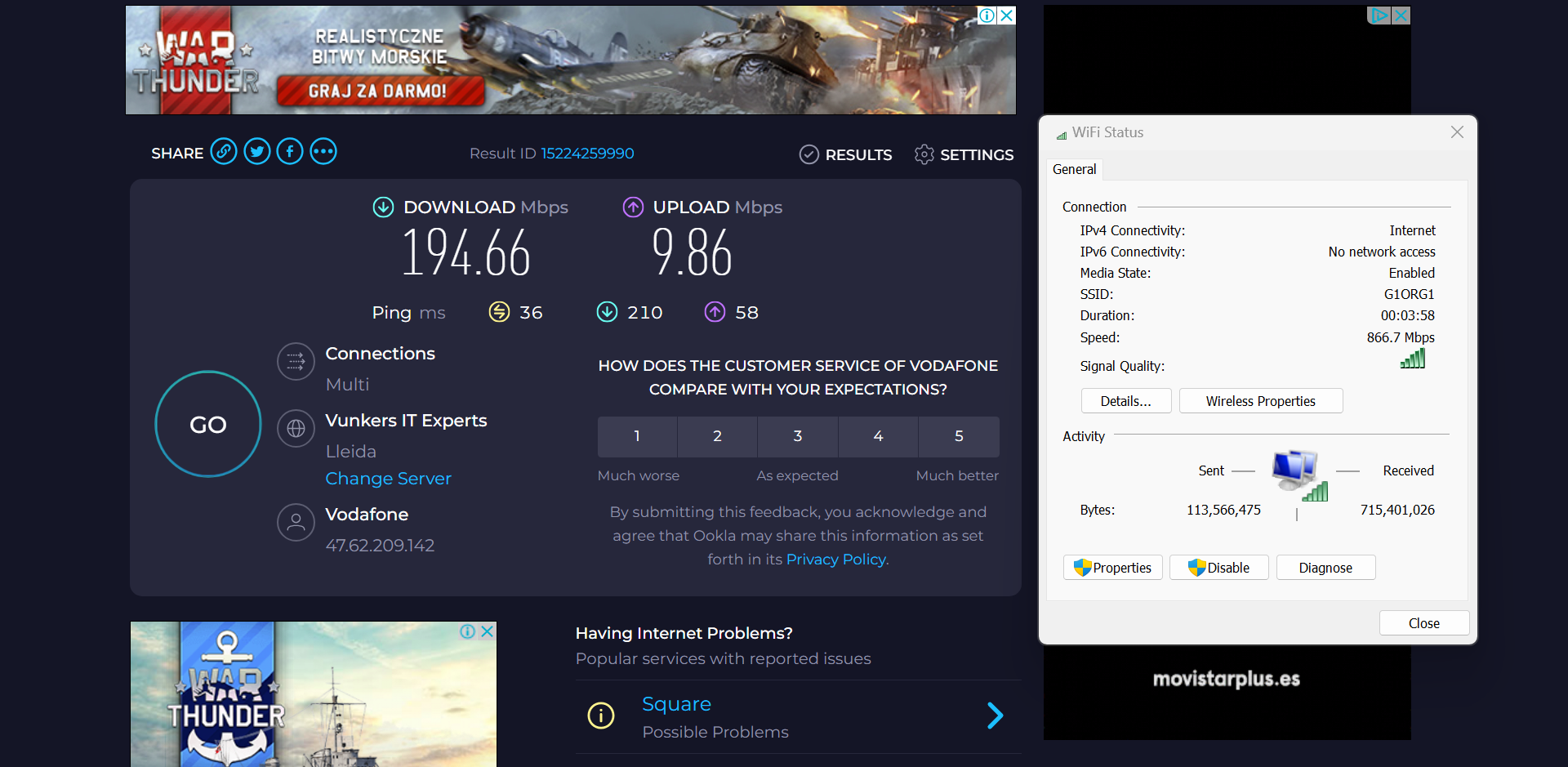Click the War Thunder top banner ad
Viewport: 1568px width, 767px height.
tap(570, 60)
